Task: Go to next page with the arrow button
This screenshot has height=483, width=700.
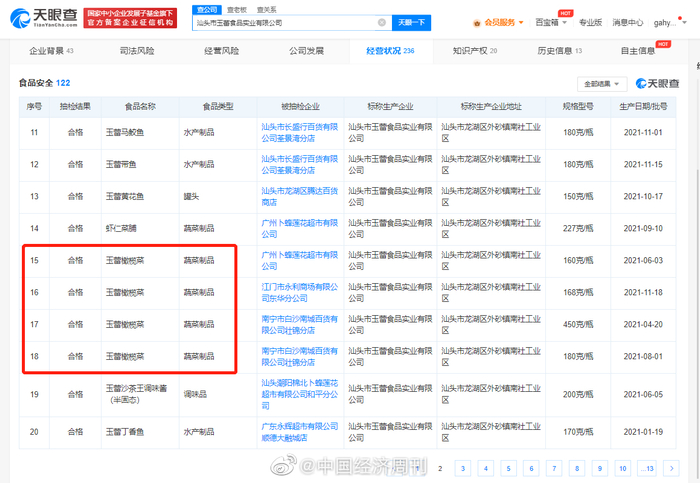Action: [x=671, y=468]
